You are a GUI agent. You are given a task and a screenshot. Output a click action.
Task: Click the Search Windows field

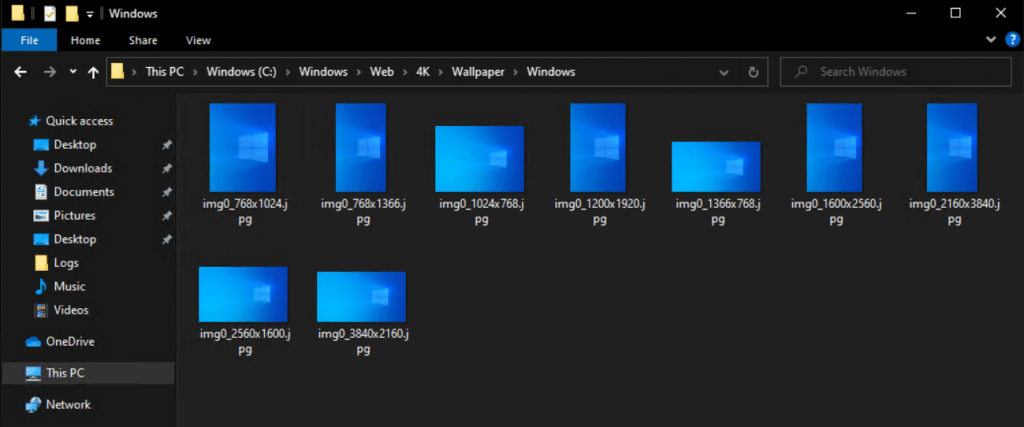(x=895, y=72)
